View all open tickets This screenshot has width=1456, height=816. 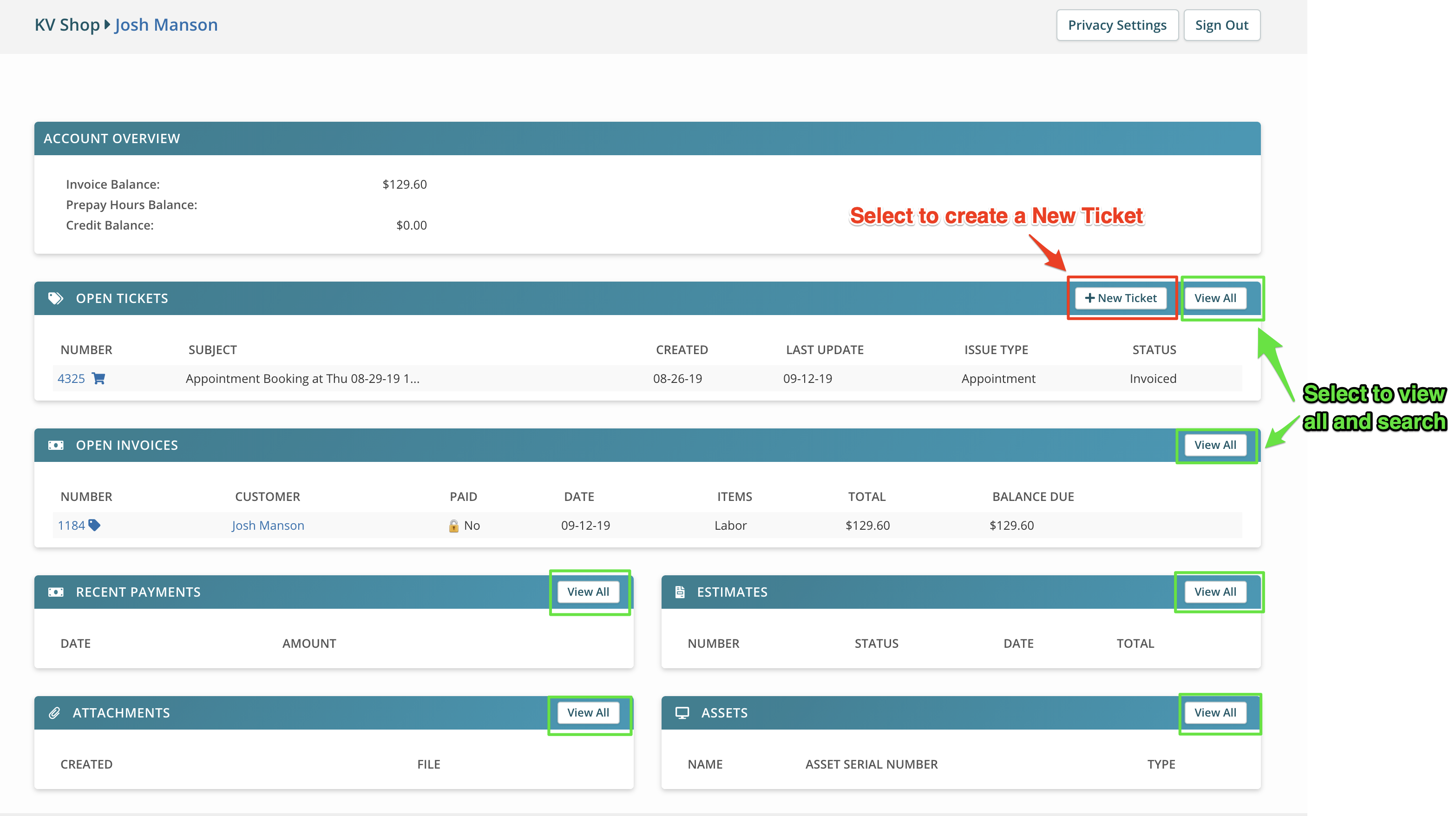pyautogui.click(x=1215, y=298)
